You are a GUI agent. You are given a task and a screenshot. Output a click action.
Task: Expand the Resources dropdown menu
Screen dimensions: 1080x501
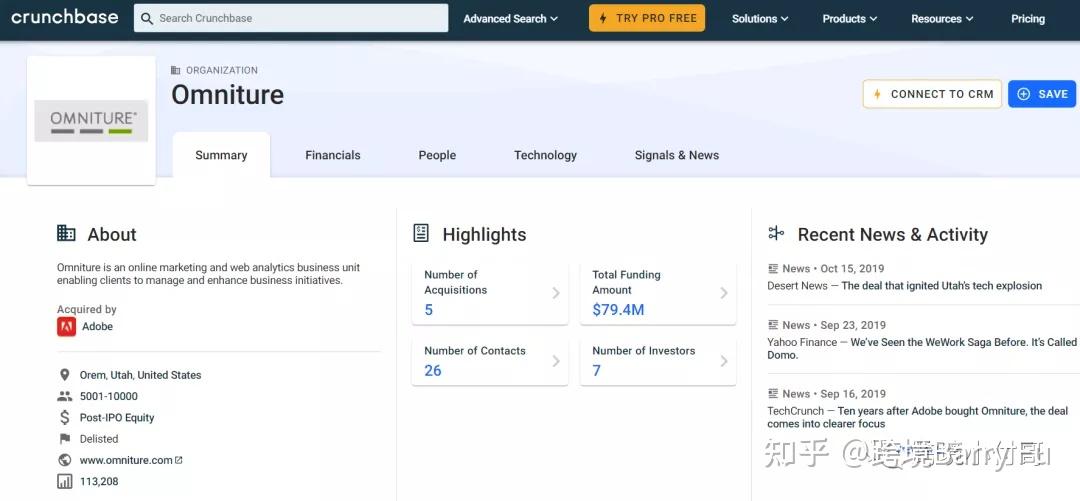[941, 18]
